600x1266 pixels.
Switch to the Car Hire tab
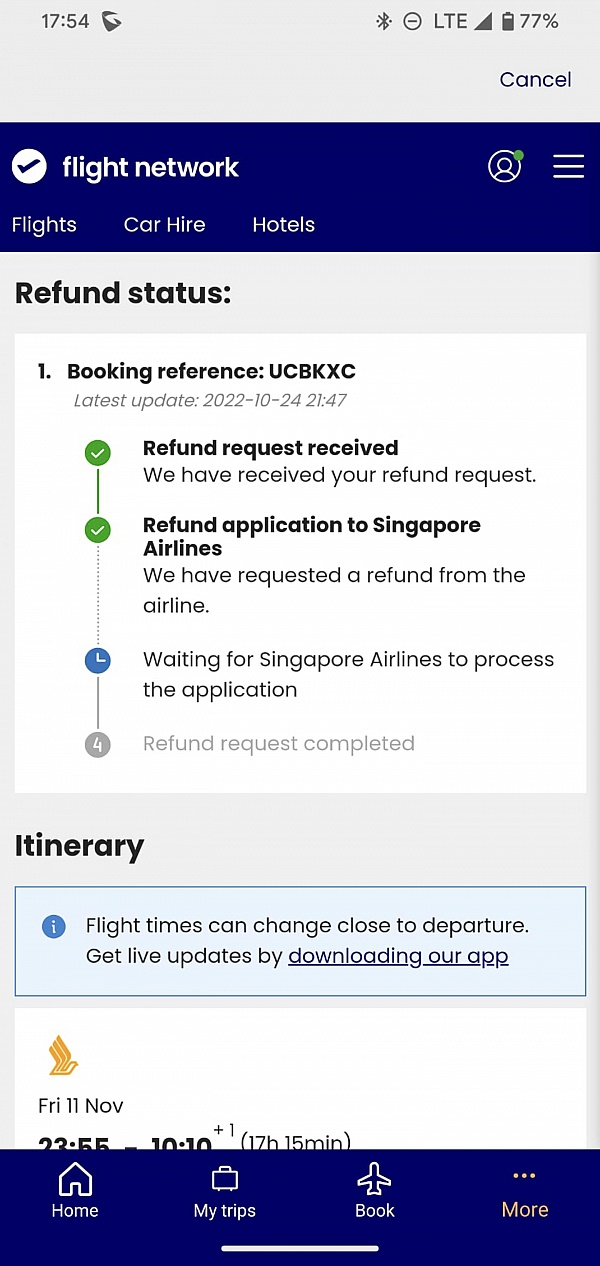pos(164,225)
